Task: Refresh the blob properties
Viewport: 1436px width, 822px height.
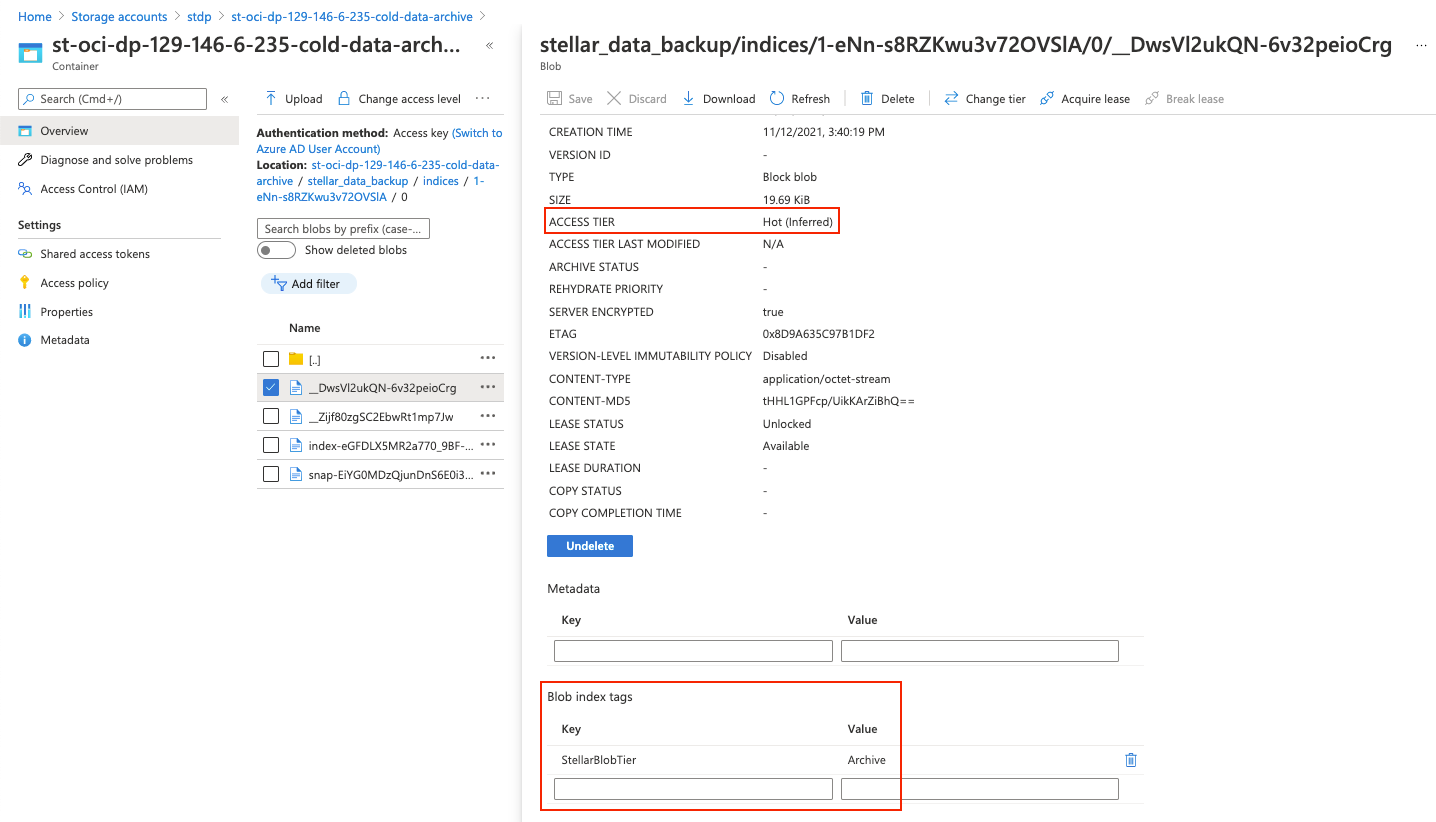Action: (x=777, y=99)
